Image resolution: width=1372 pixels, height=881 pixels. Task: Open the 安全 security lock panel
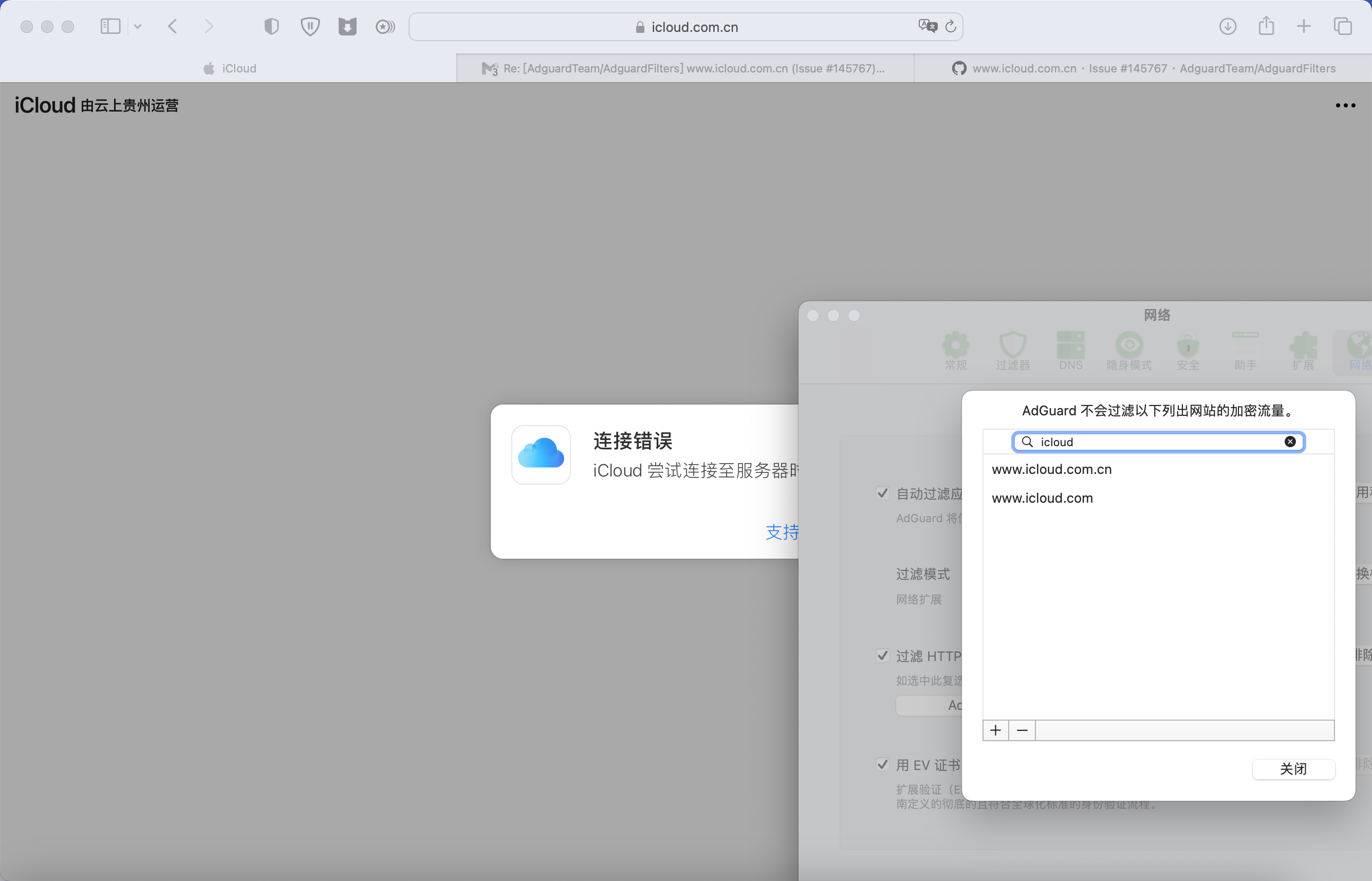1188,350
